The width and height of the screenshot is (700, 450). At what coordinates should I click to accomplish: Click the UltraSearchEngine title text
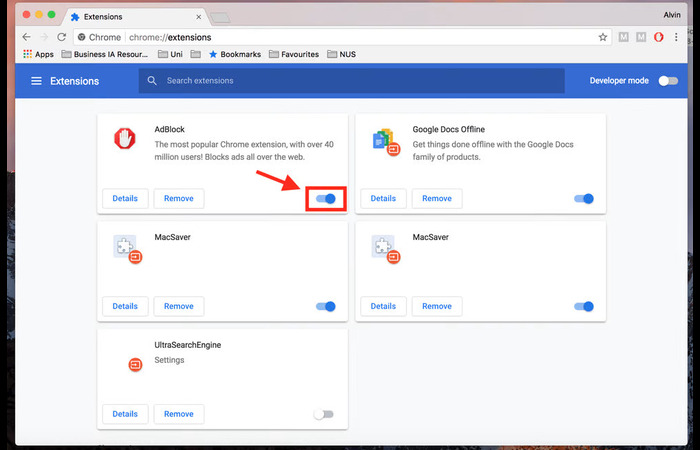tap(188, 345)
